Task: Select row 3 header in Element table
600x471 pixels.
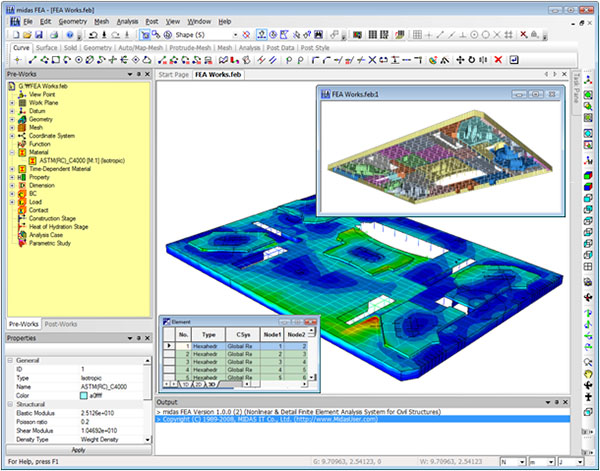Action: 170,362
